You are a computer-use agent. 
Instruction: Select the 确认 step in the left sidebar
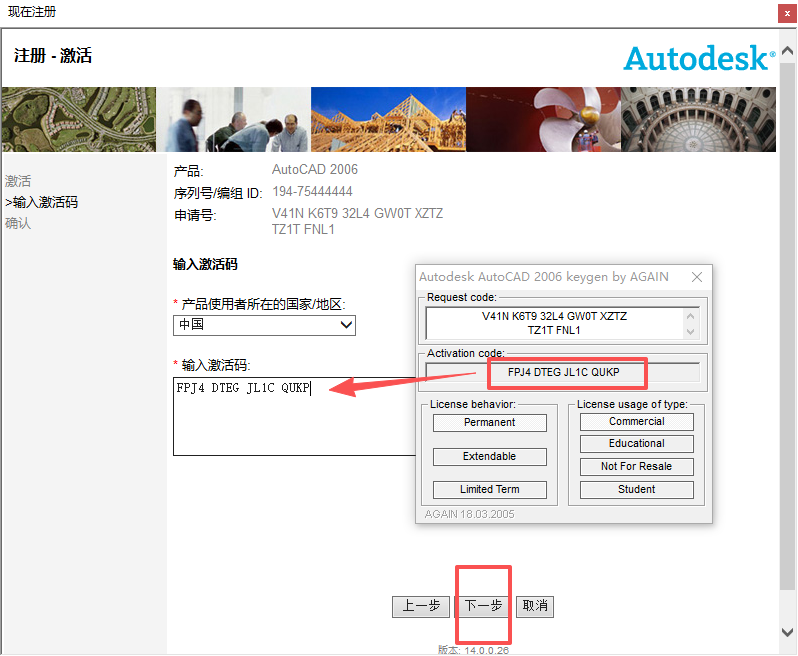[x=18, y=223]
